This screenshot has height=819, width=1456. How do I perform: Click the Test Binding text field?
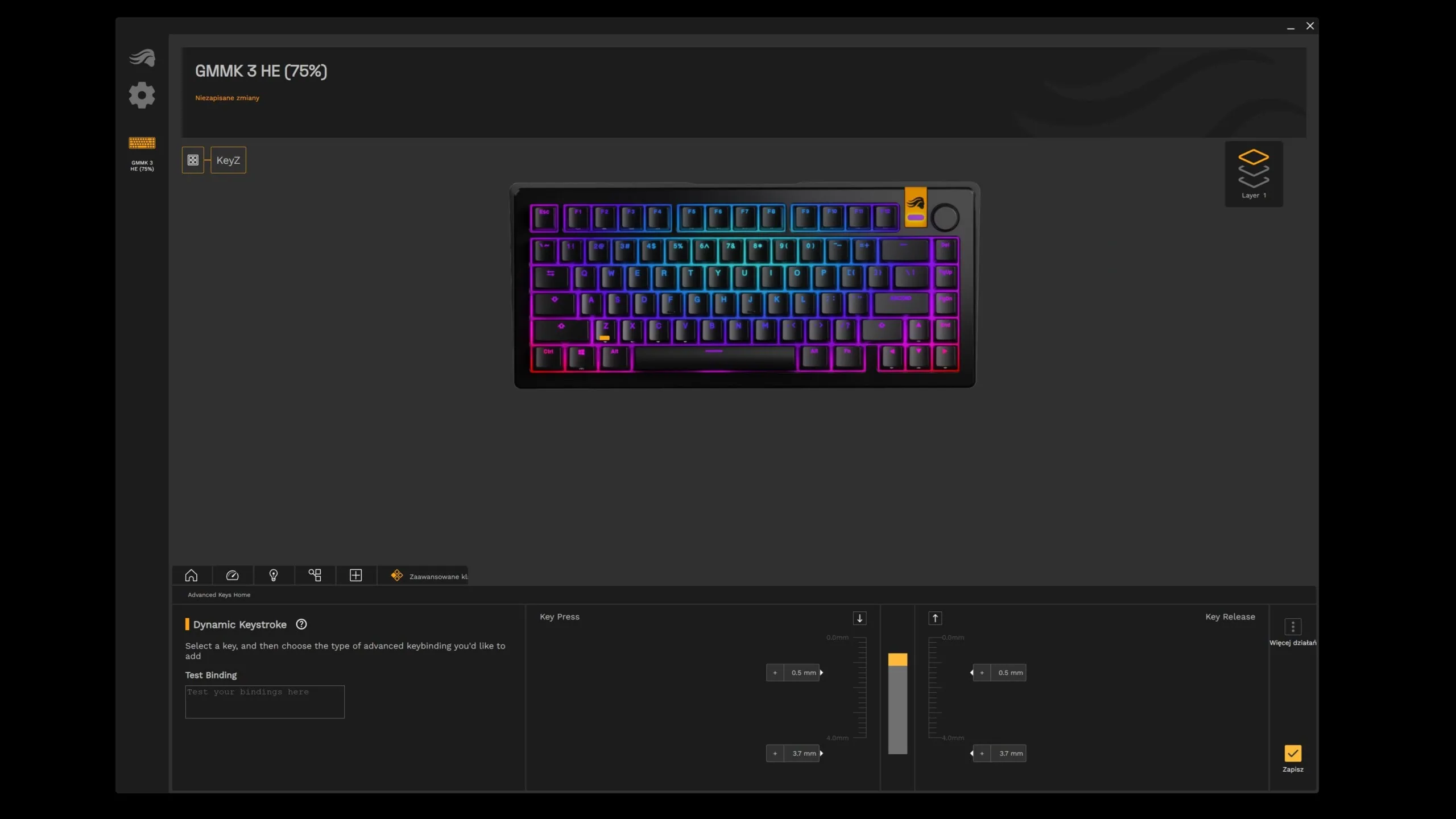coord(264,702)
